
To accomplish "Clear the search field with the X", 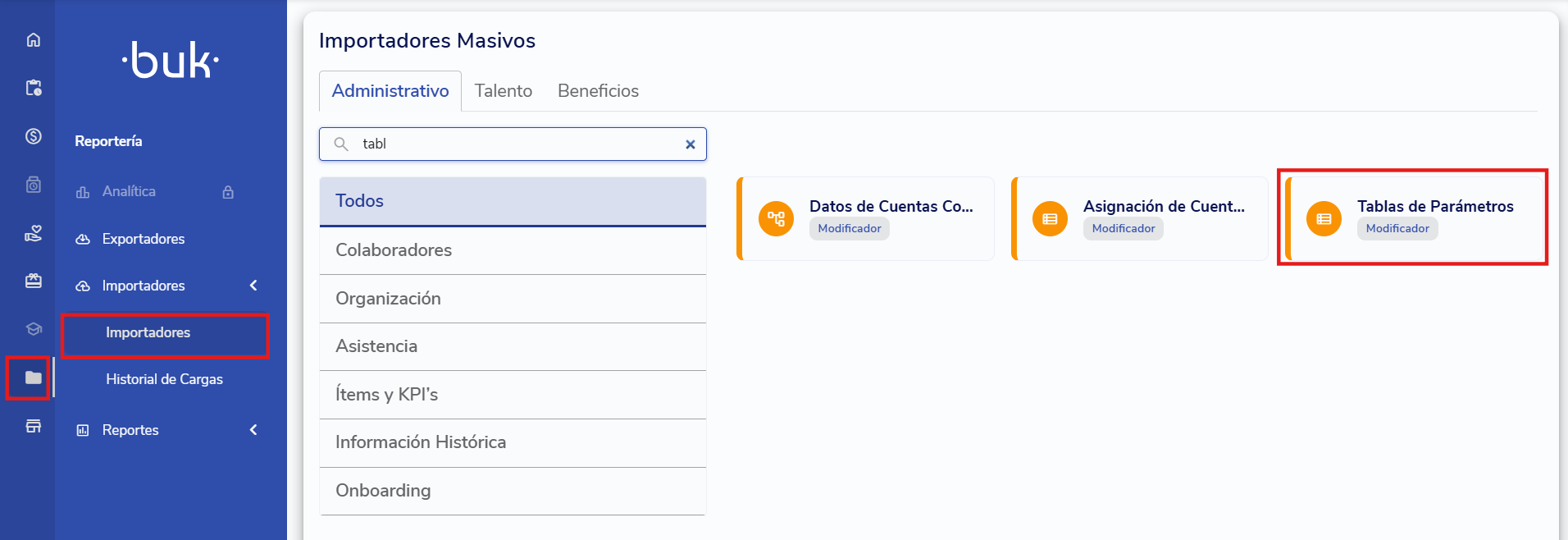I will click(x=690, y=144).
